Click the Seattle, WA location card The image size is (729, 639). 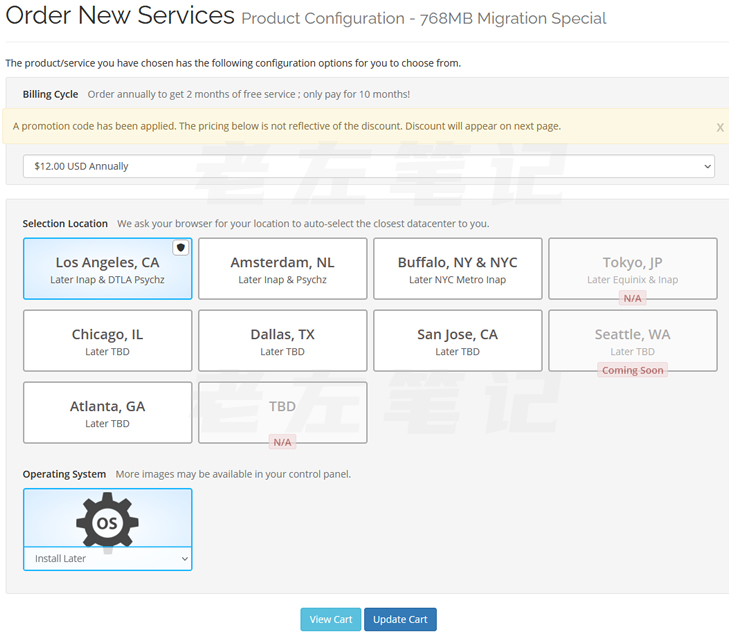[632, 338]
